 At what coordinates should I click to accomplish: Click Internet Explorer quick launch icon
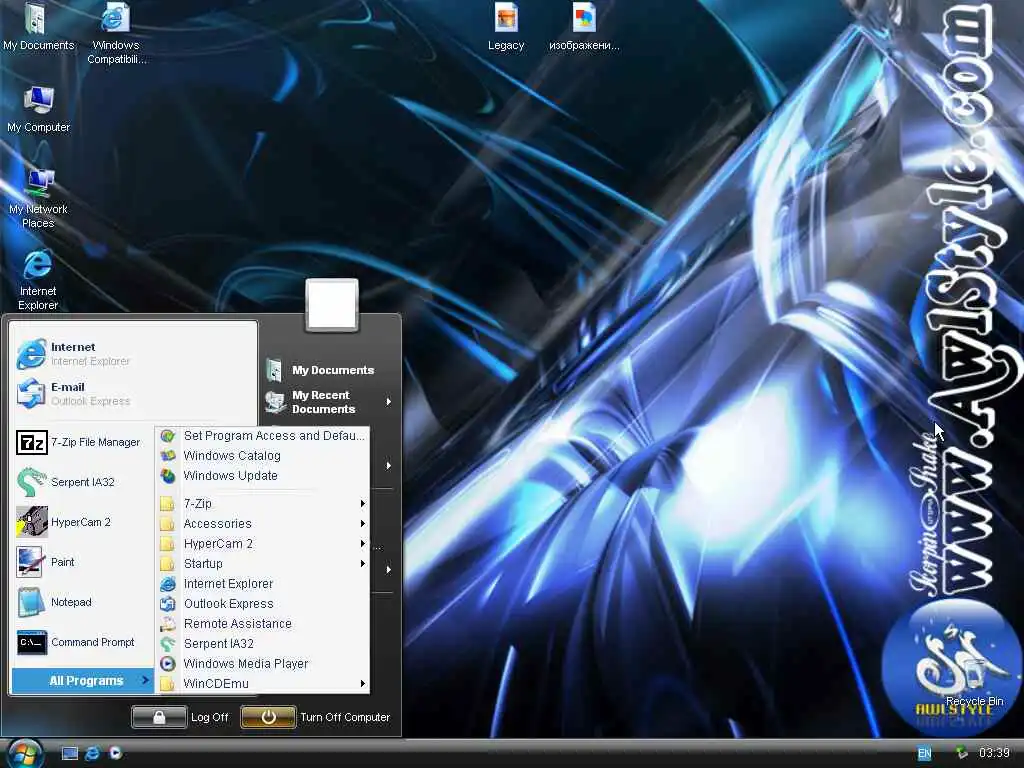[x=93, y=753]
